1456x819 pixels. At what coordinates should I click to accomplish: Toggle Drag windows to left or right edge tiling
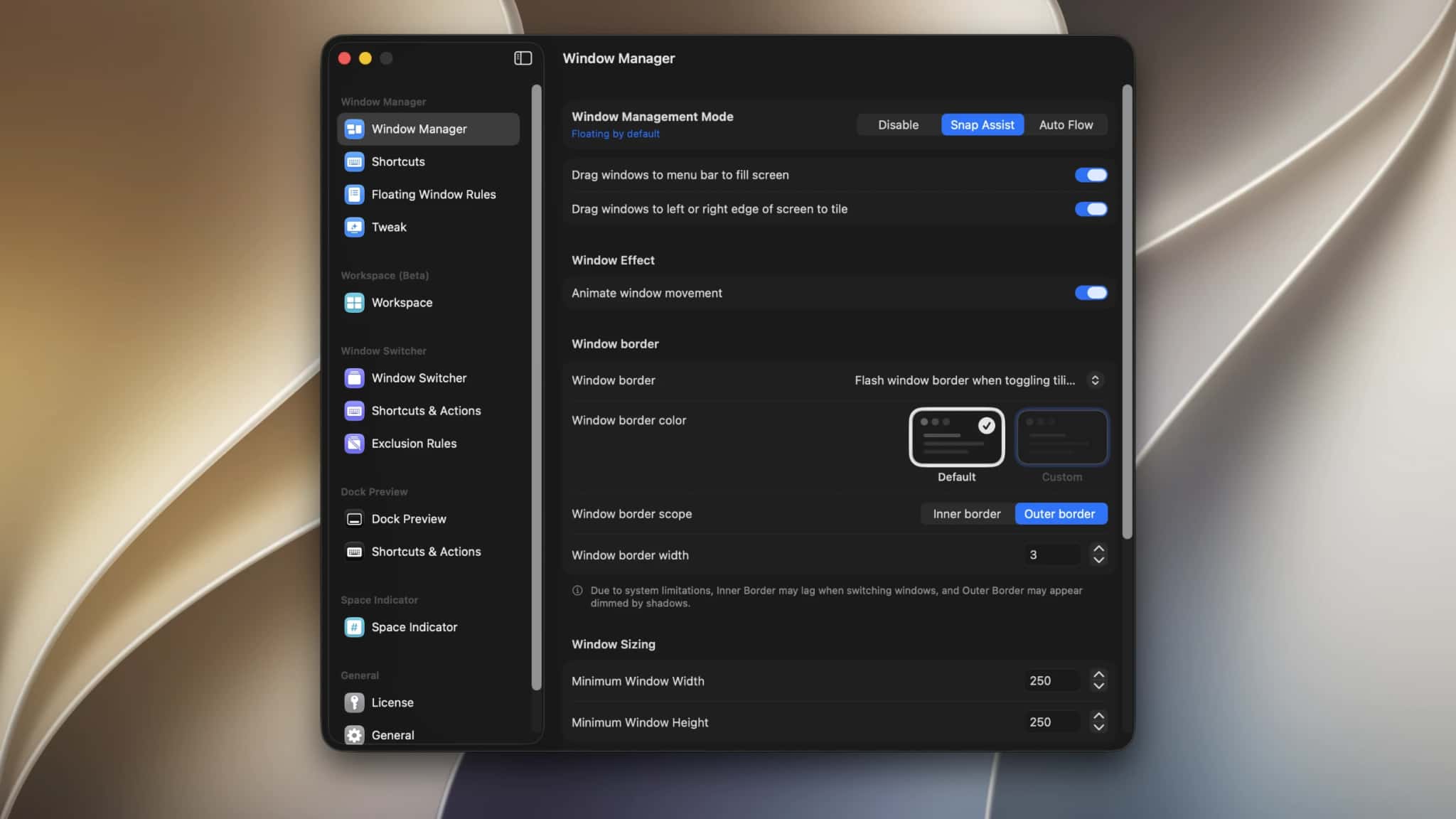1091,209
